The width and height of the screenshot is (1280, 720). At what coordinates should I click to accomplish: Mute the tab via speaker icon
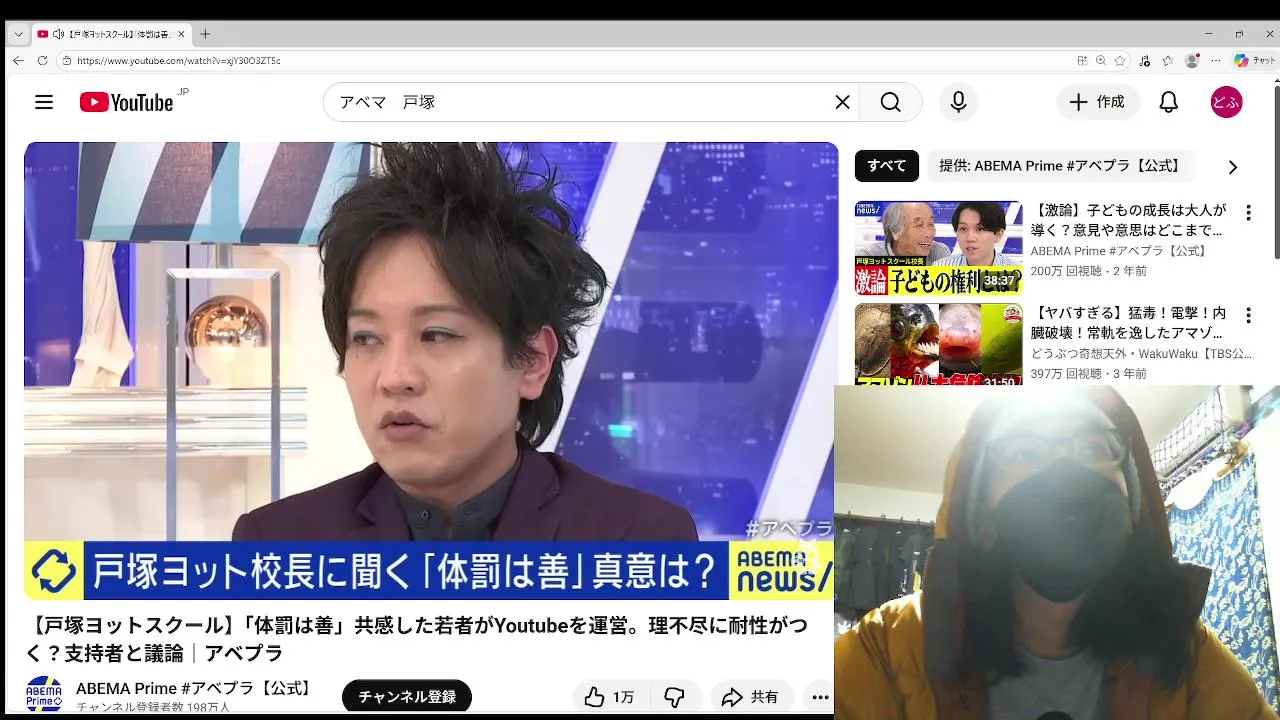coord(58,34)
